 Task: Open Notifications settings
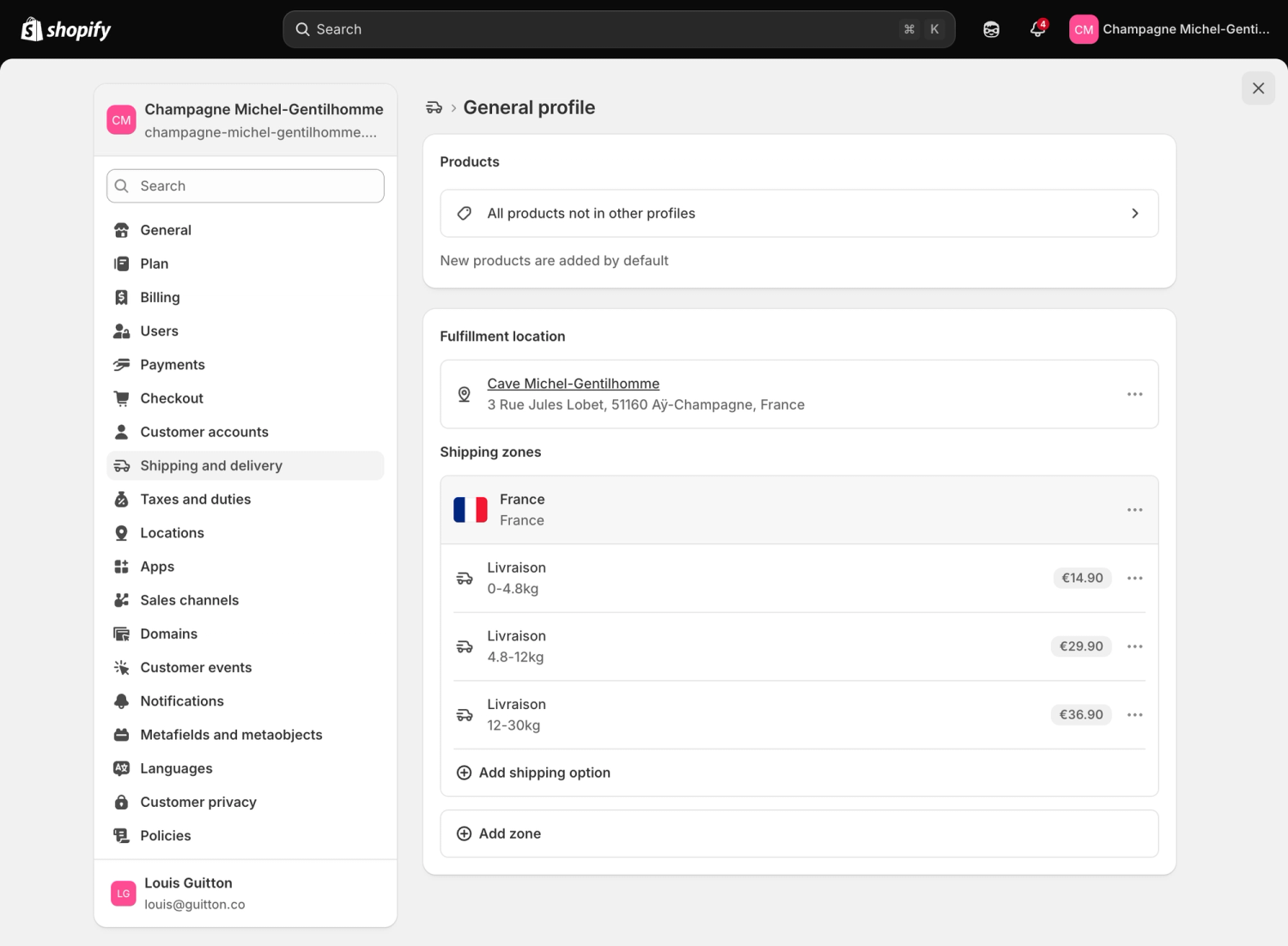246,701
